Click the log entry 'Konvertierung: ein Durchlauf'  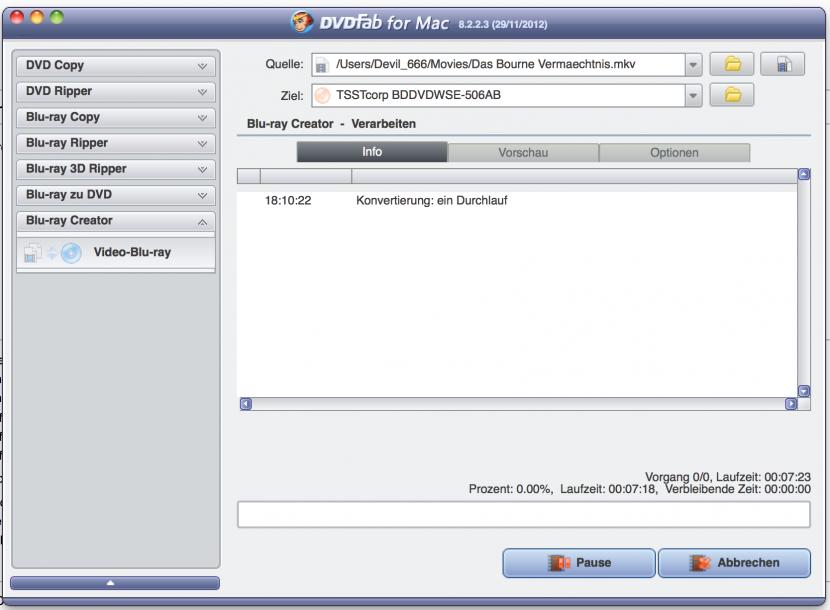pyautogui.click(x=431, y=201)
